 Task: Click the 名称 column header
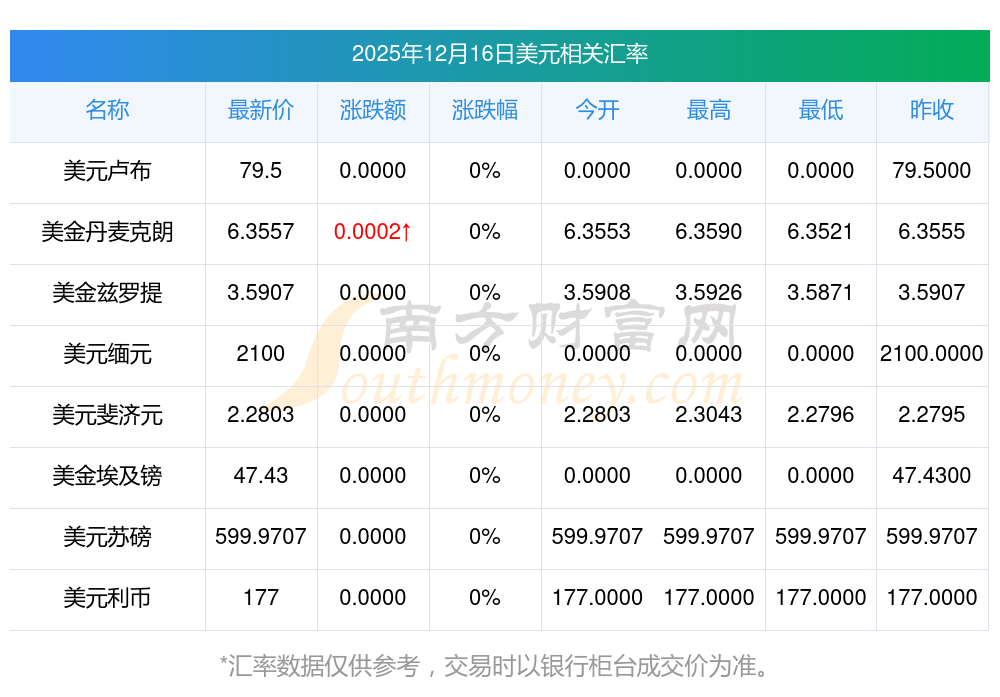pos(107,110)
